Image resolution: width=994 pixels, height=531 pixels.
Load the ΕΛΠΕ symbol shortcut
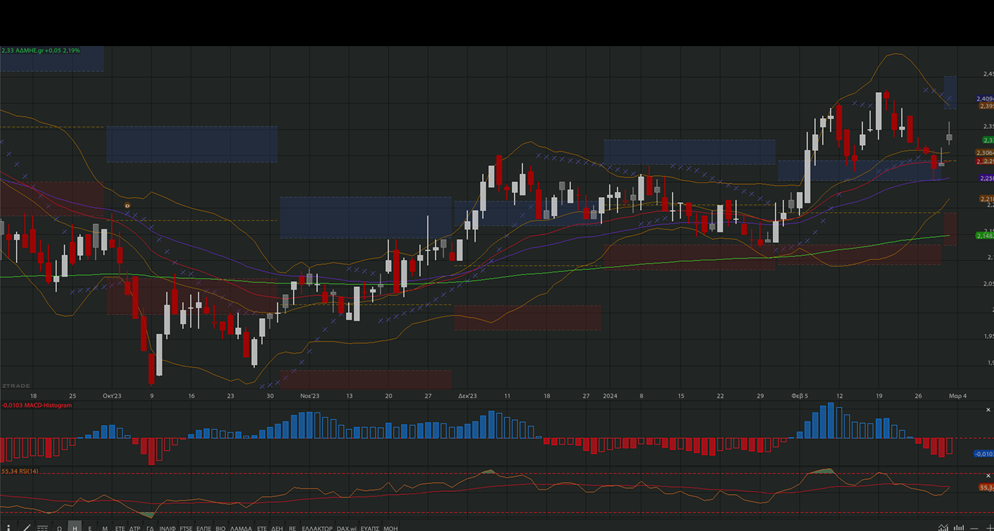click(203, 528)
